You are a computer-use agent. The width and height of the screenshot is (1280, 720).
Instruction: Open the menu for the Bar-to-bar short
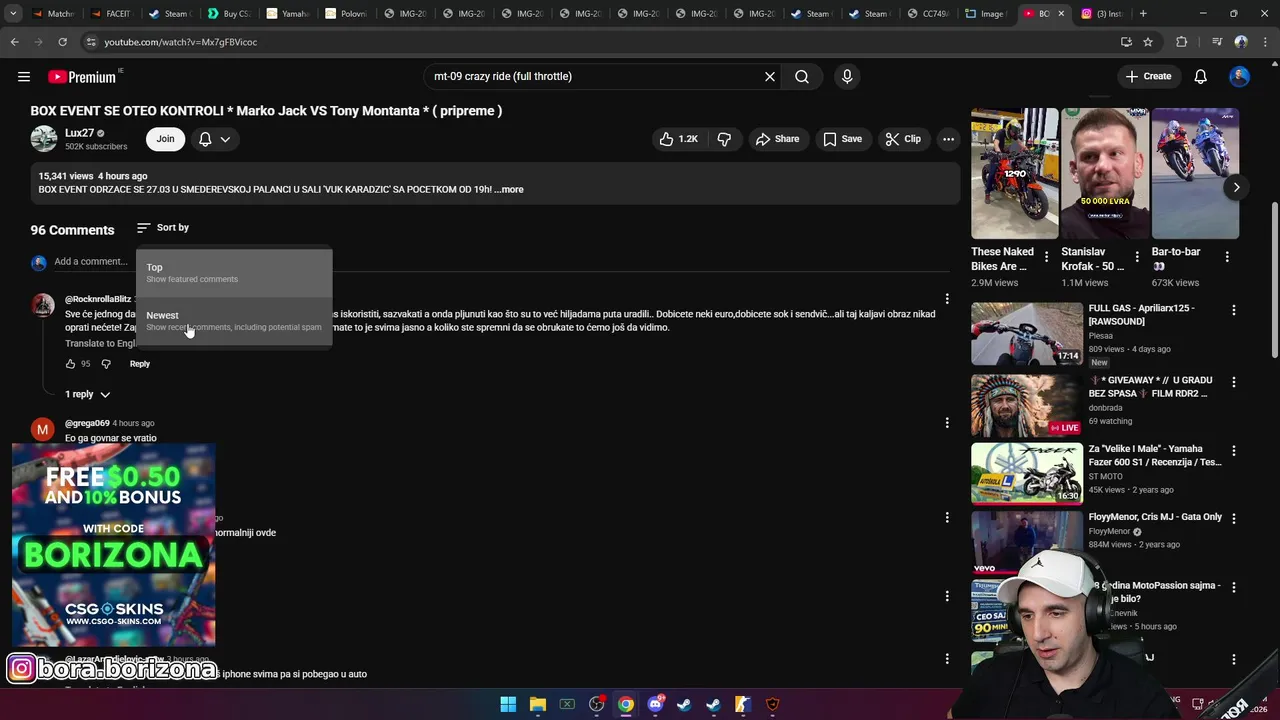coord(1227,257)
